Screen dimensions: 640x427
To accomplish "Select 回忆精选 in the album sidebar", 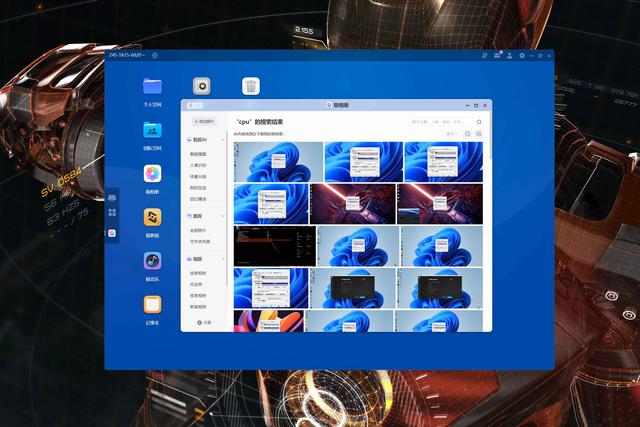I will [x=198, y=199].
